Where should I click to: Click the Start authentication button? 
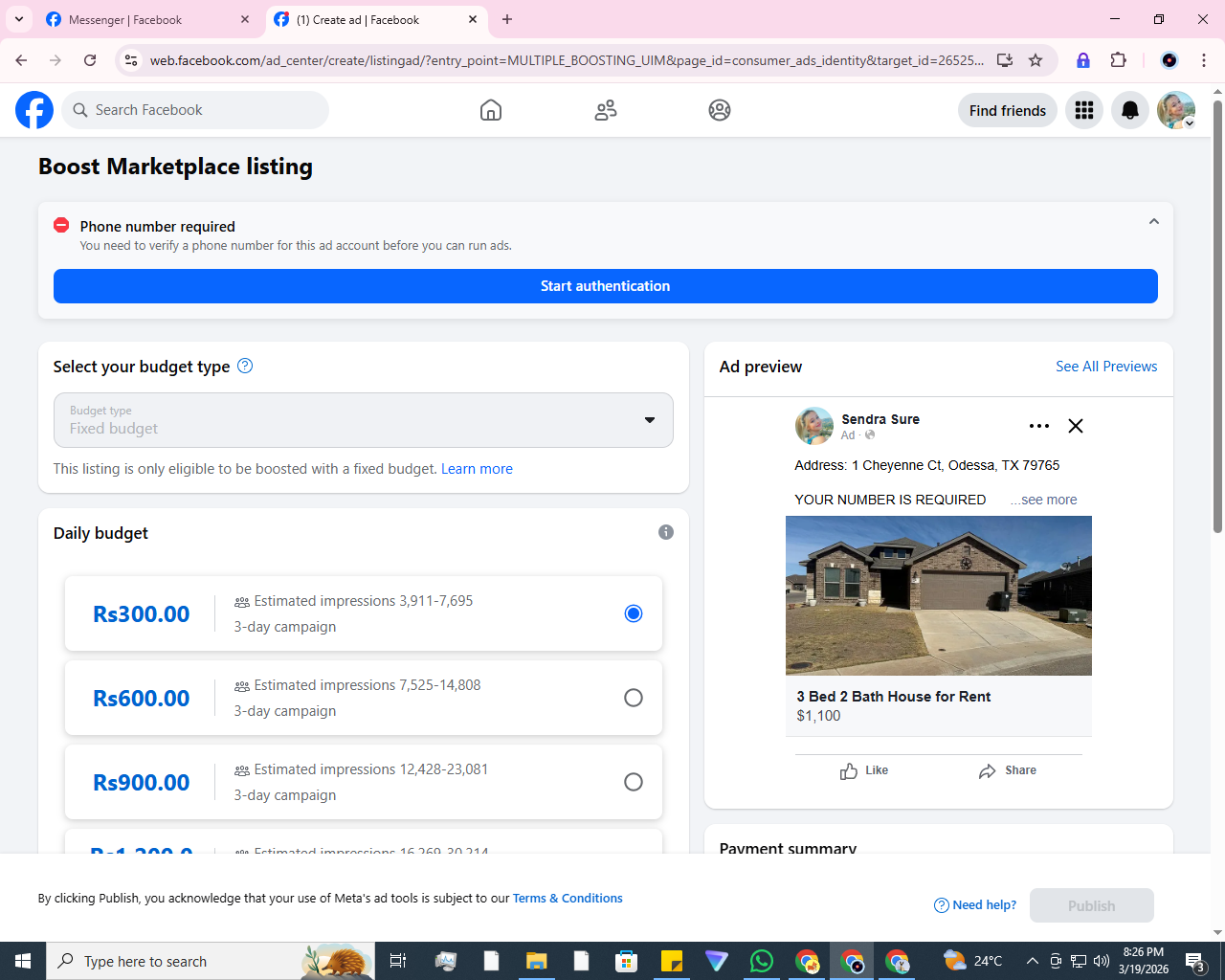[x=606, y=286]
